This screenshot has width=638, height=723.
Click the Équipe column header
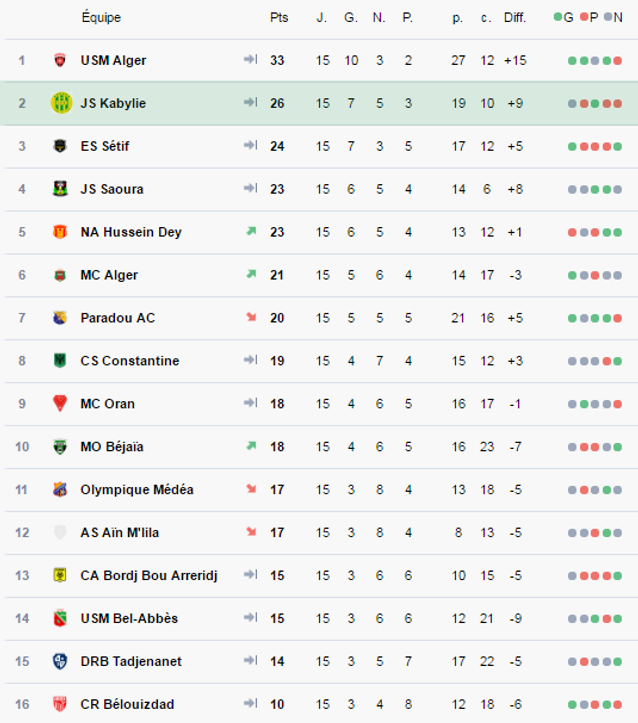click(101, 18)
